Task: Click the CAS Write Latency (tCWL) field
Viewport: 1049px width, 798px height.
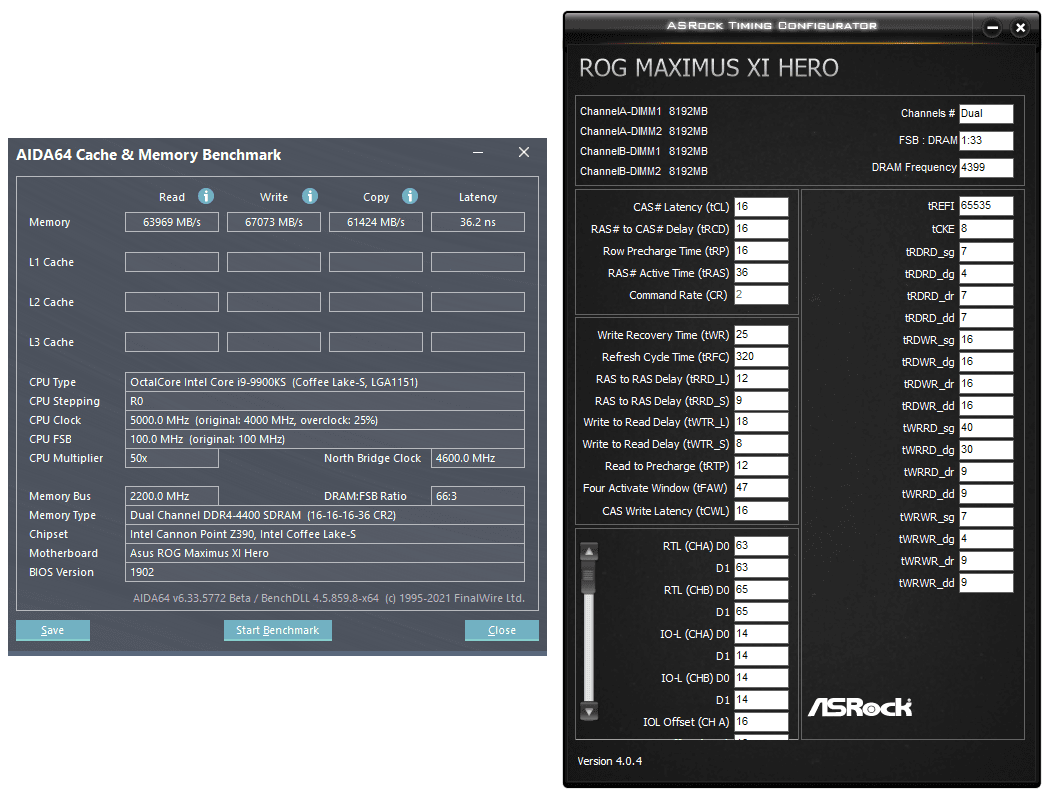Action: pos(761,510)
